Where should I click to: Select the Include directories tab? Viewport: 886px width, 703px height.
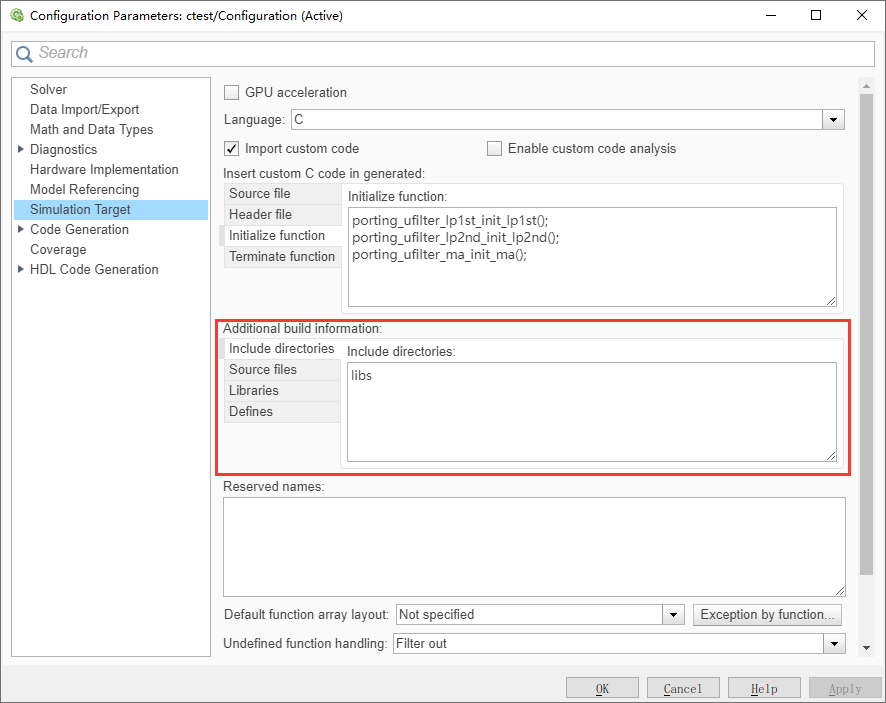tap(280, 349)
